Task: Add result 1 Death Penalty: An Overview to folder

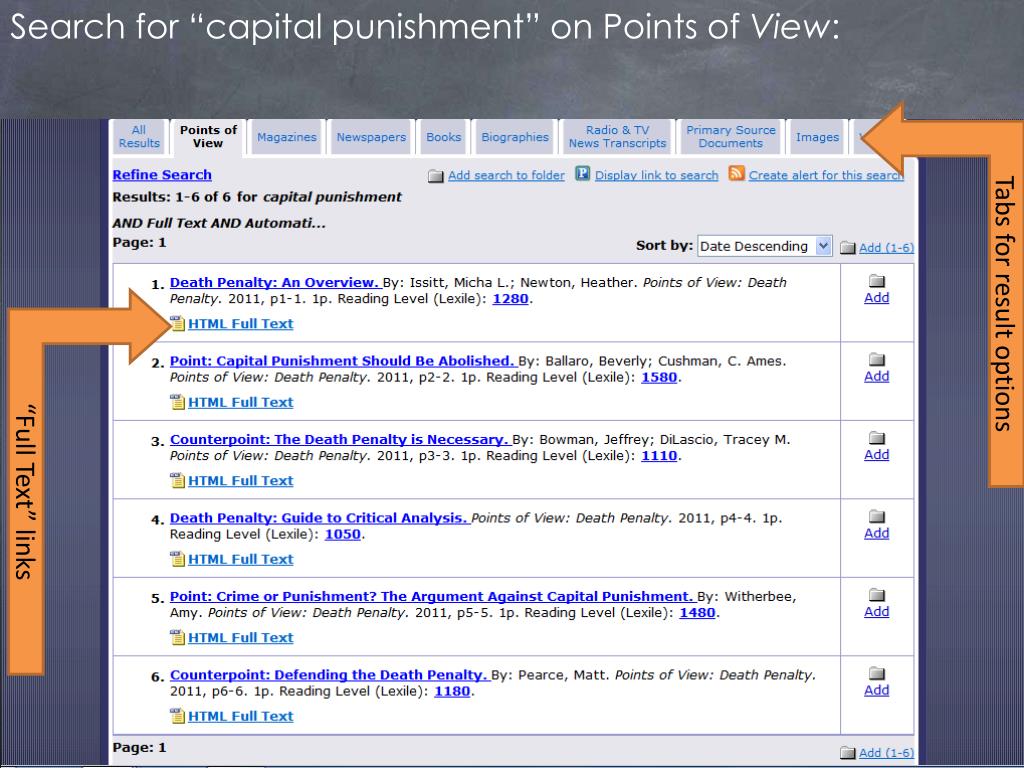Action: point(876,298)
